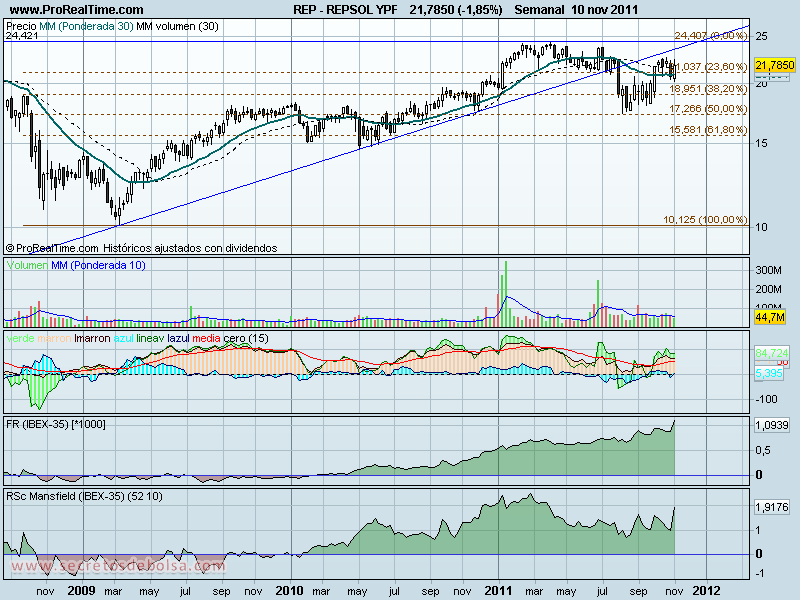800x600 pixels.
Task: Click the marron oscillator label
Action: click(54, 338)
